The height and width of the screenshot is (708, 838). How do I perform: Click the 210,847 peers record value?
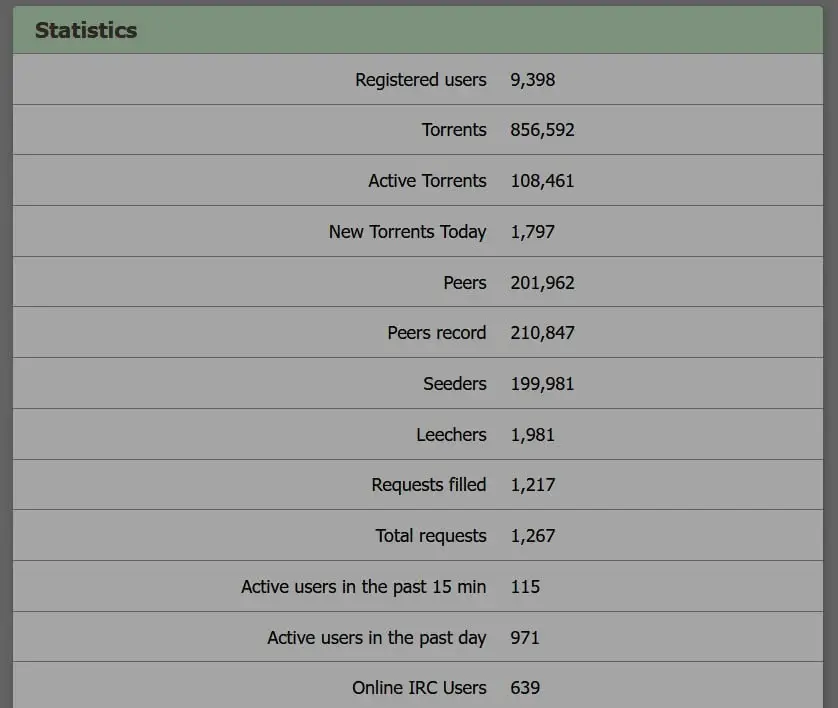[542, 333]
